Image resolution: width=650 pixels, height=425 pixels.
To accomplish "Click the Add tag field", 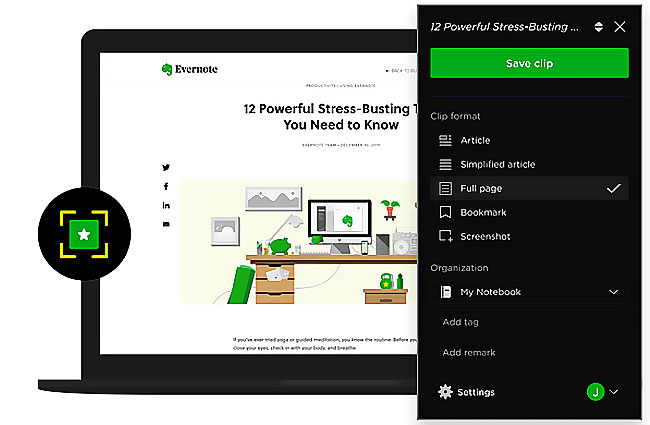I will point(529,322).
